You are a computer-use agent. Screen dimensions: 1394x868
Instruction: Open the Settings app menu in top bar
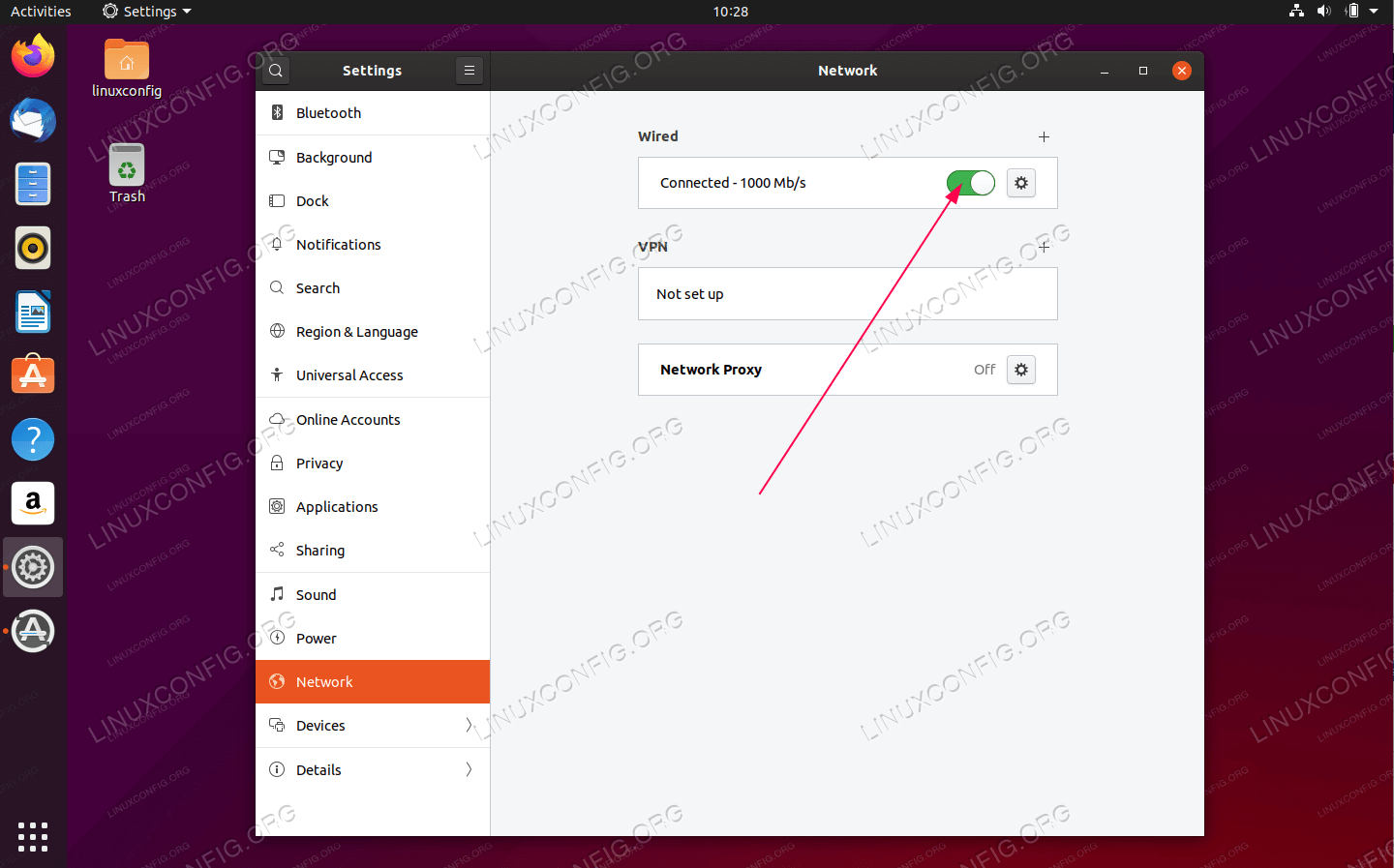[x=147, y=12]
